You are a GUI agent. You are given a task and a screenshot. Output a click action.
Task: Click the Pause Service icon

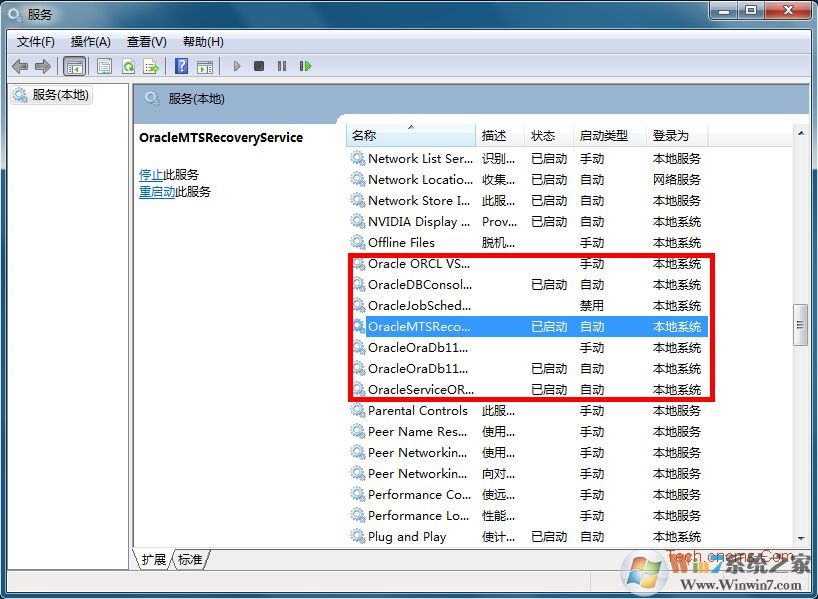click(x=281, y=66)
